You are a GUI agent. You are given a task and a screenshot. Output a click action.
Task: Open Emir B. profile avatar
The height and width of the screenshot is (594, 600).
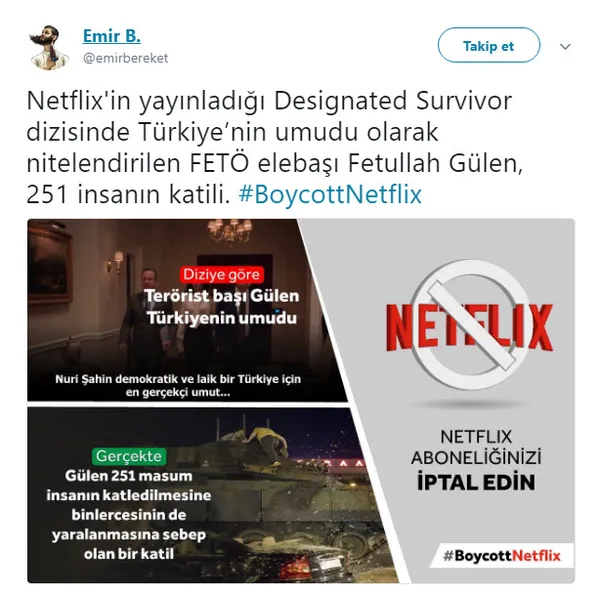48,47
